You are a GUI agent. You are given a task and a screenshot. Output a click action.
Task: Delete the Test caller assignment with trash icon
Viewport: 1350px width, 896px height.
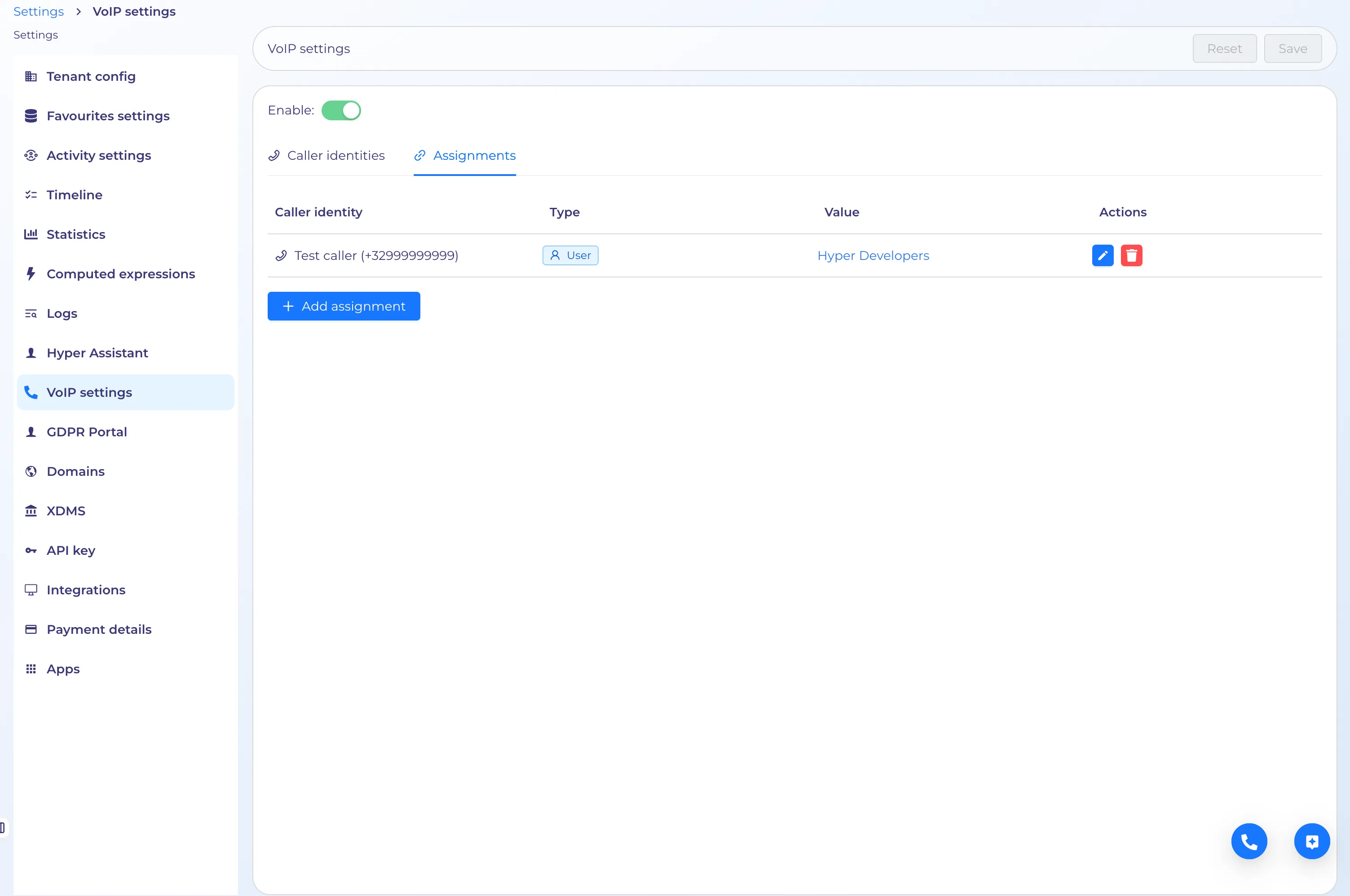(1131, 255)
